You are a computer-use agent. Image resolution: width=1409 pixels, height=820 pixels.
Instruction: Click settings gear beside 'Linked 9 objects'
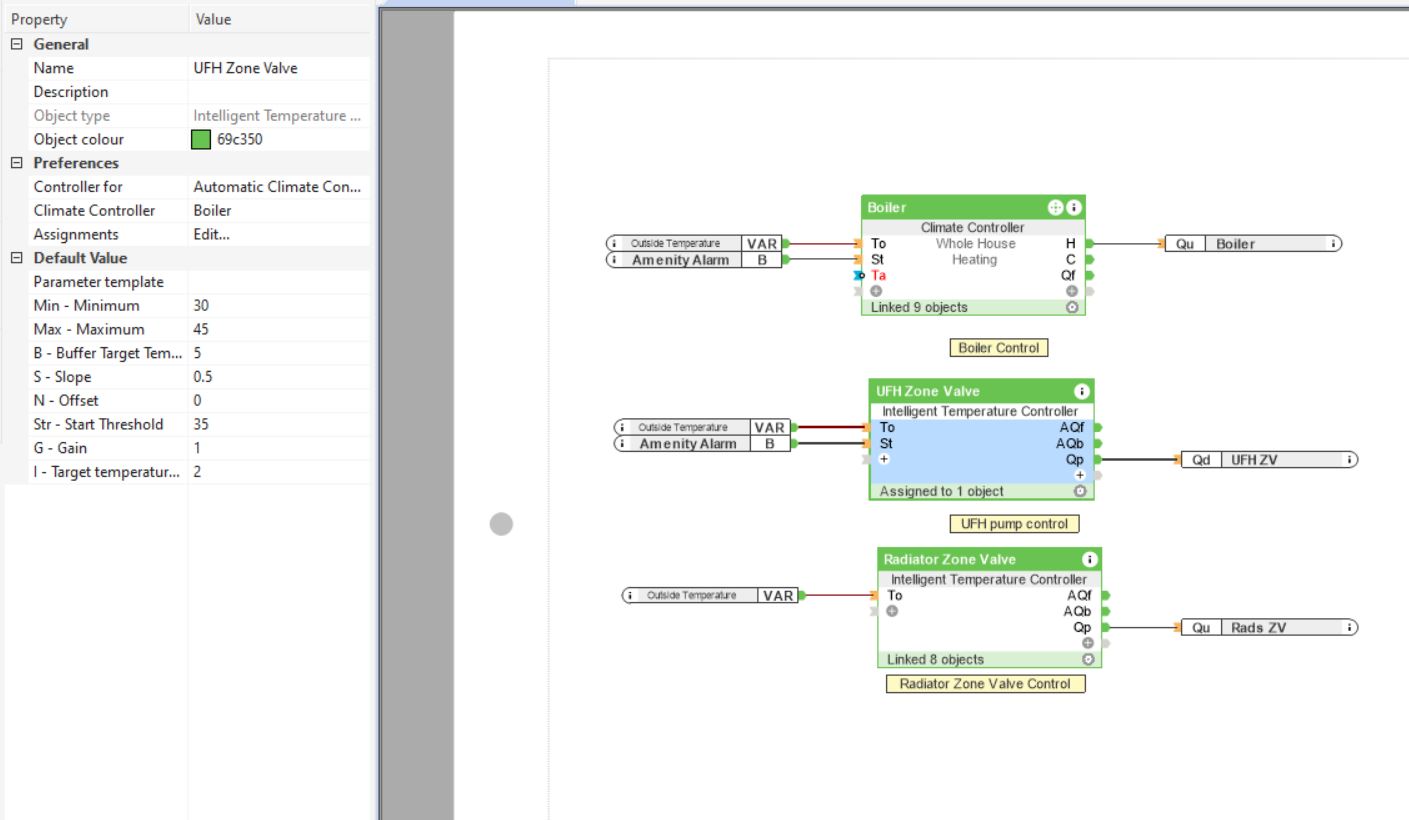coord(1072,308)
